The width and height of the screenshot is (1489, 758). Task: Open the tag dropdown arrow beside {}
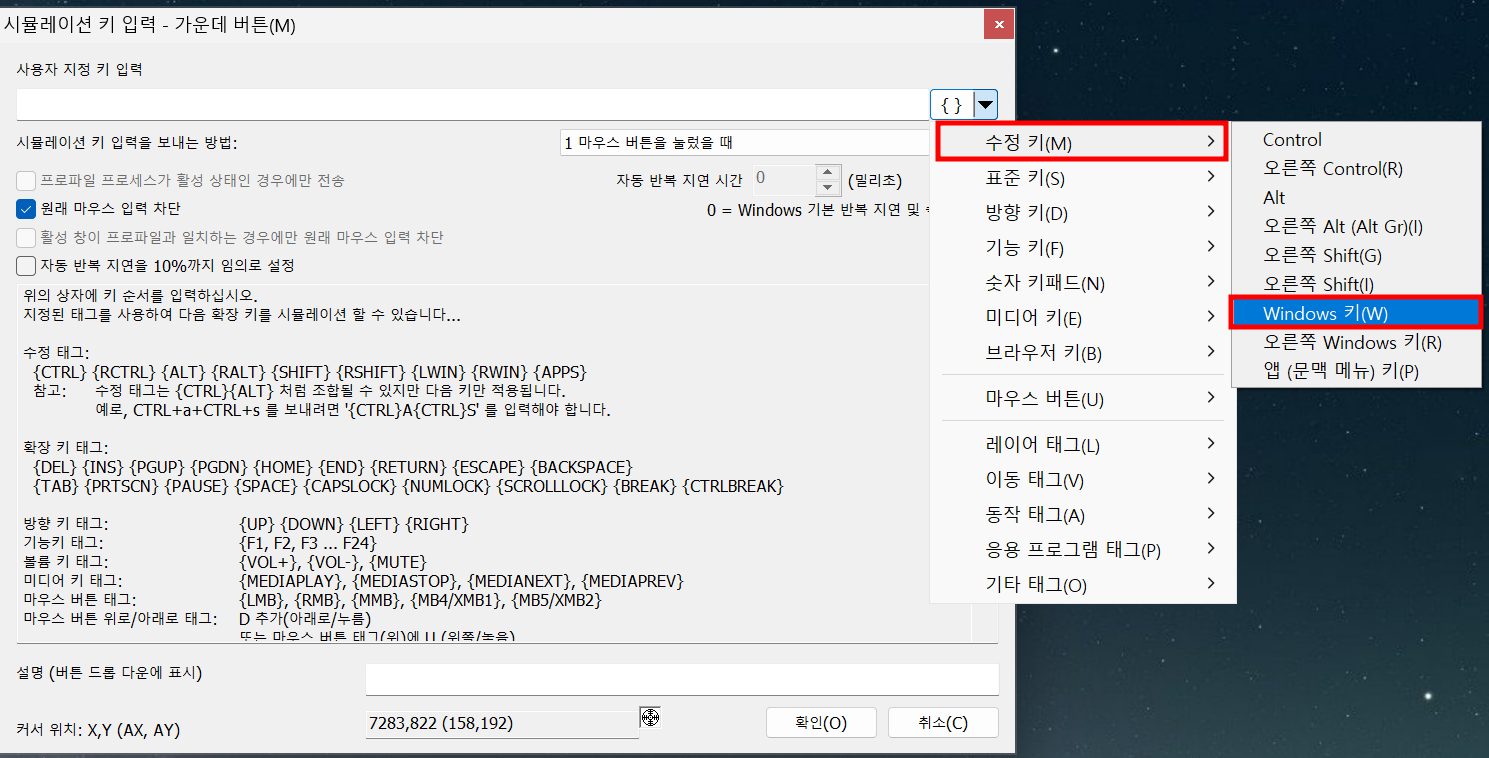click(x=984, y=104)
